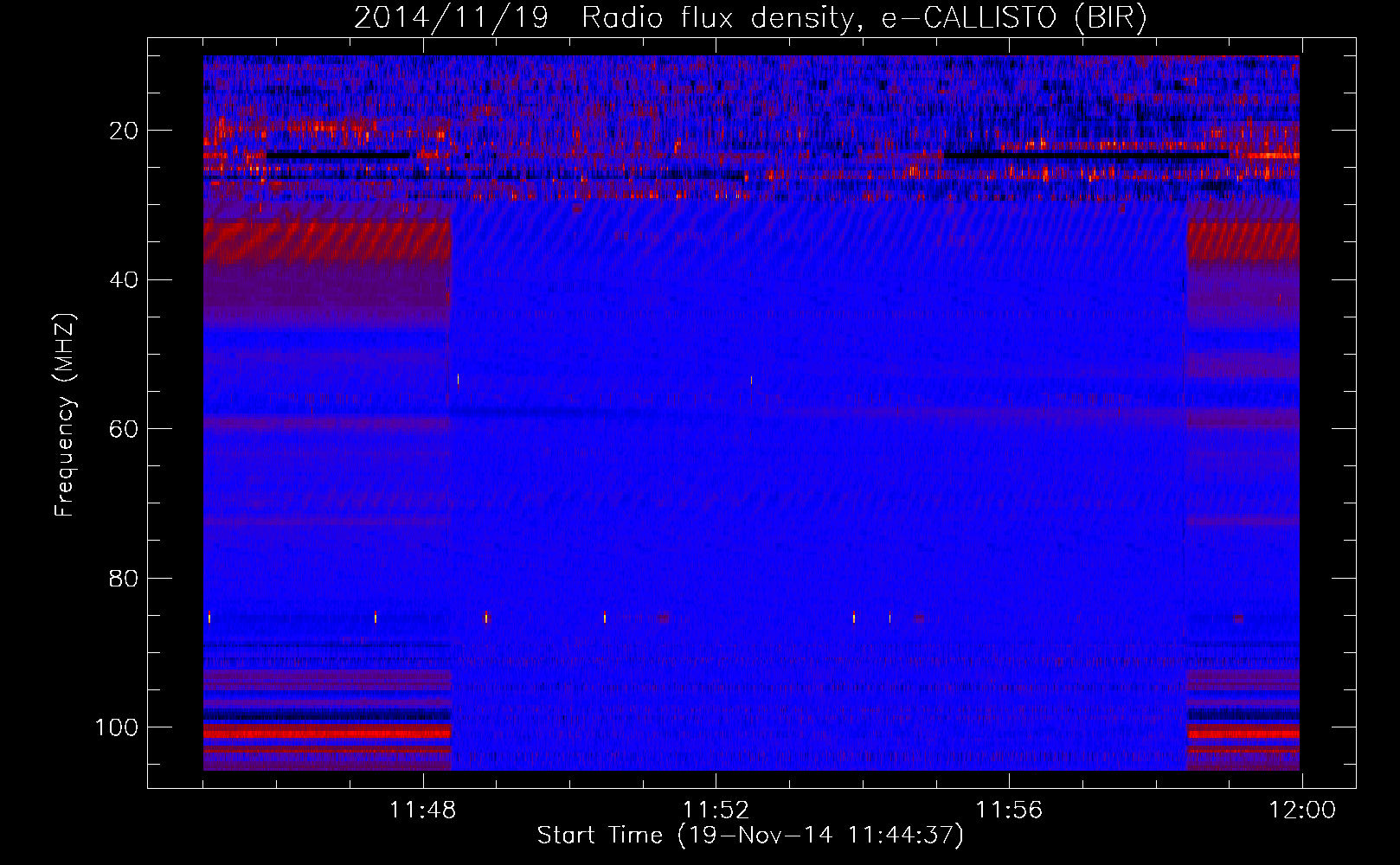
Task: Click inside the radio spectrogram image
Action: (751, 413)
